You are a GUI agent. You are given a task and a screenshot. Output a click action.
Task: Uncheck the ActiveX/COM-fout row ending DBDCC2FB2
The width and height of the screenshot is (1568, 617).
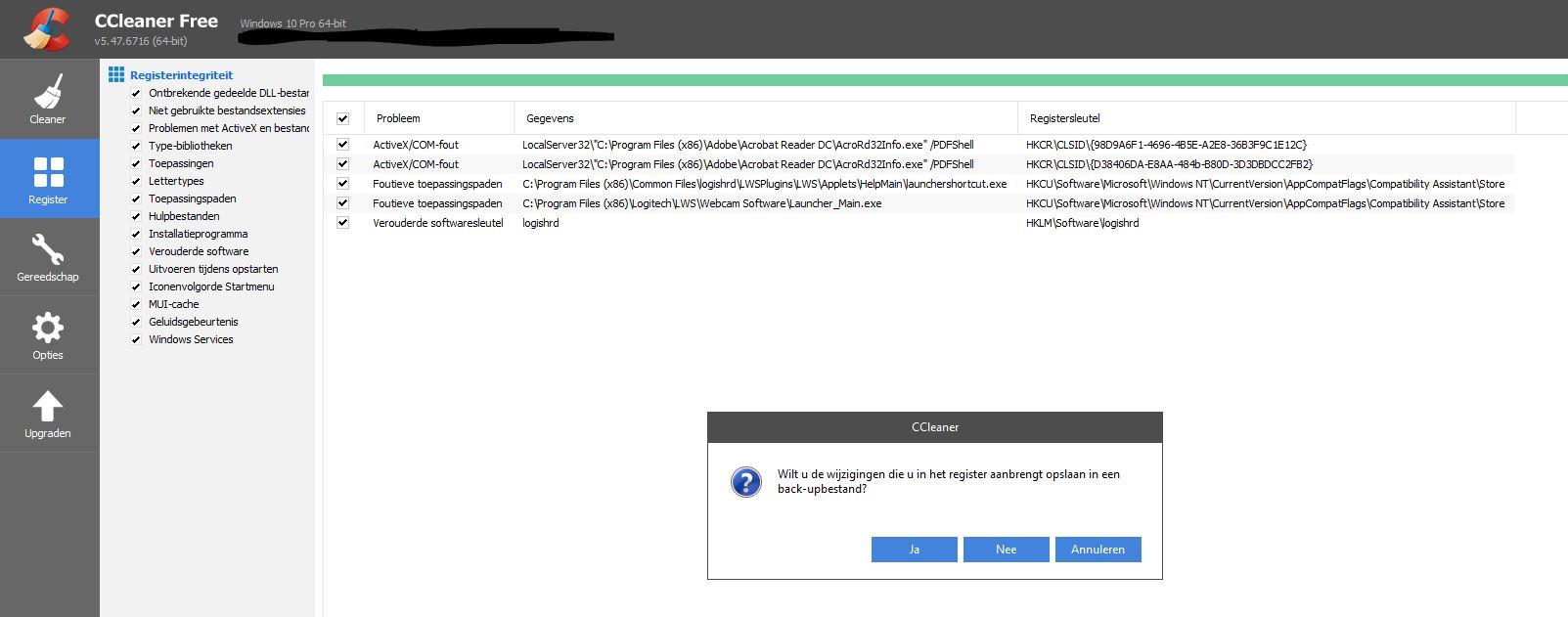coord(342,164)
